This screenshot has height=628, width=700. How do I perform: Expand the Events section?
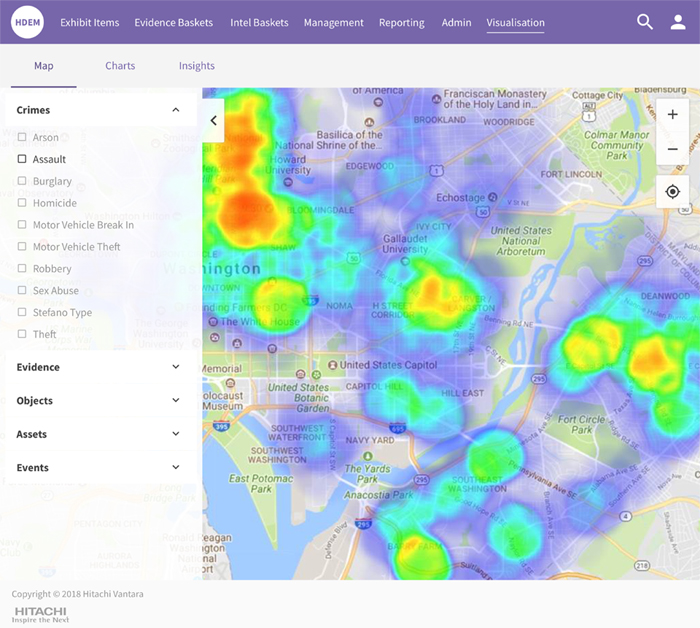click(x=176, y=468)
